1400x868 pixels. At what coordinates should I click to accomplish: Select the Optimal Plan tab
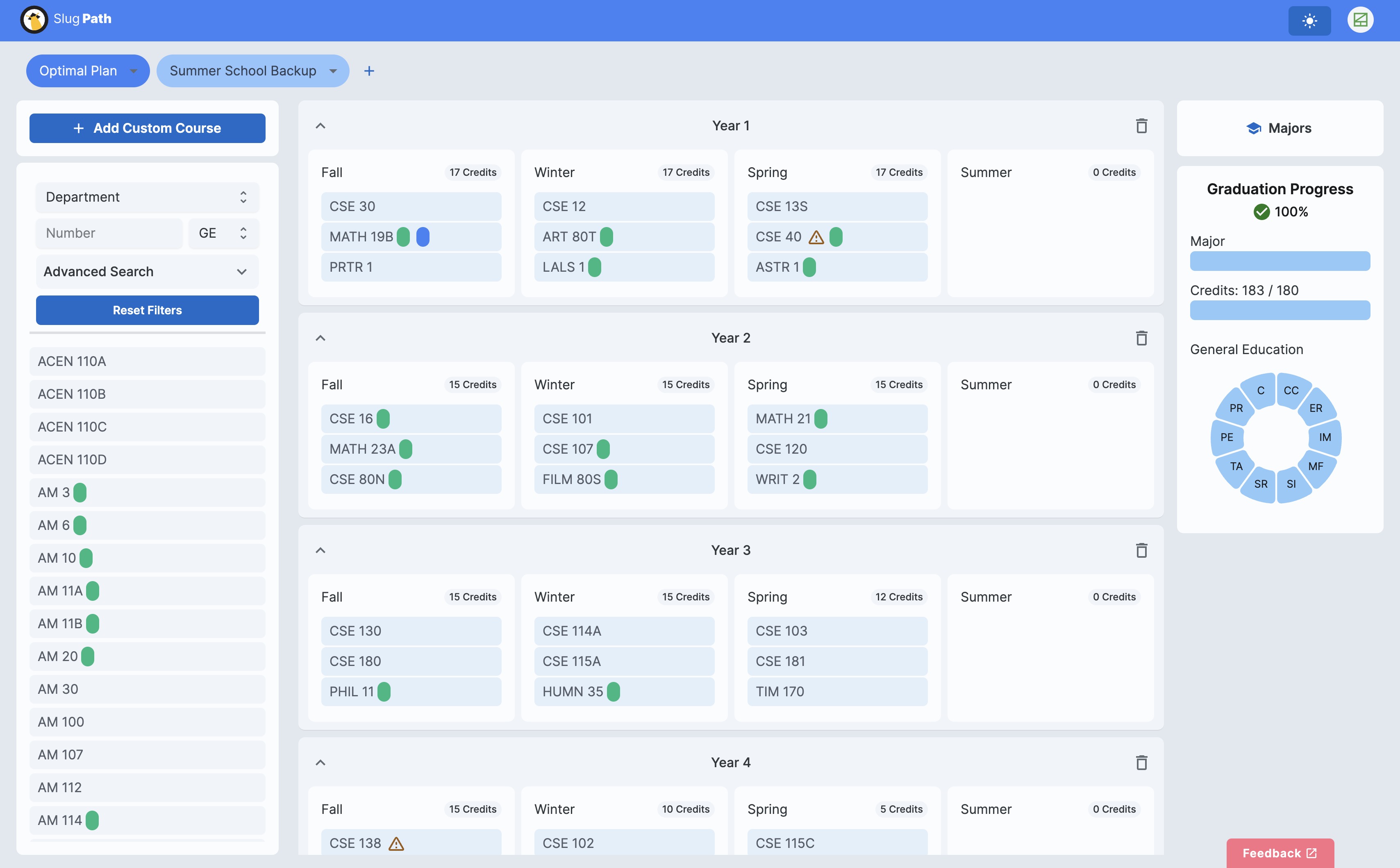click(x=78, y=71)
